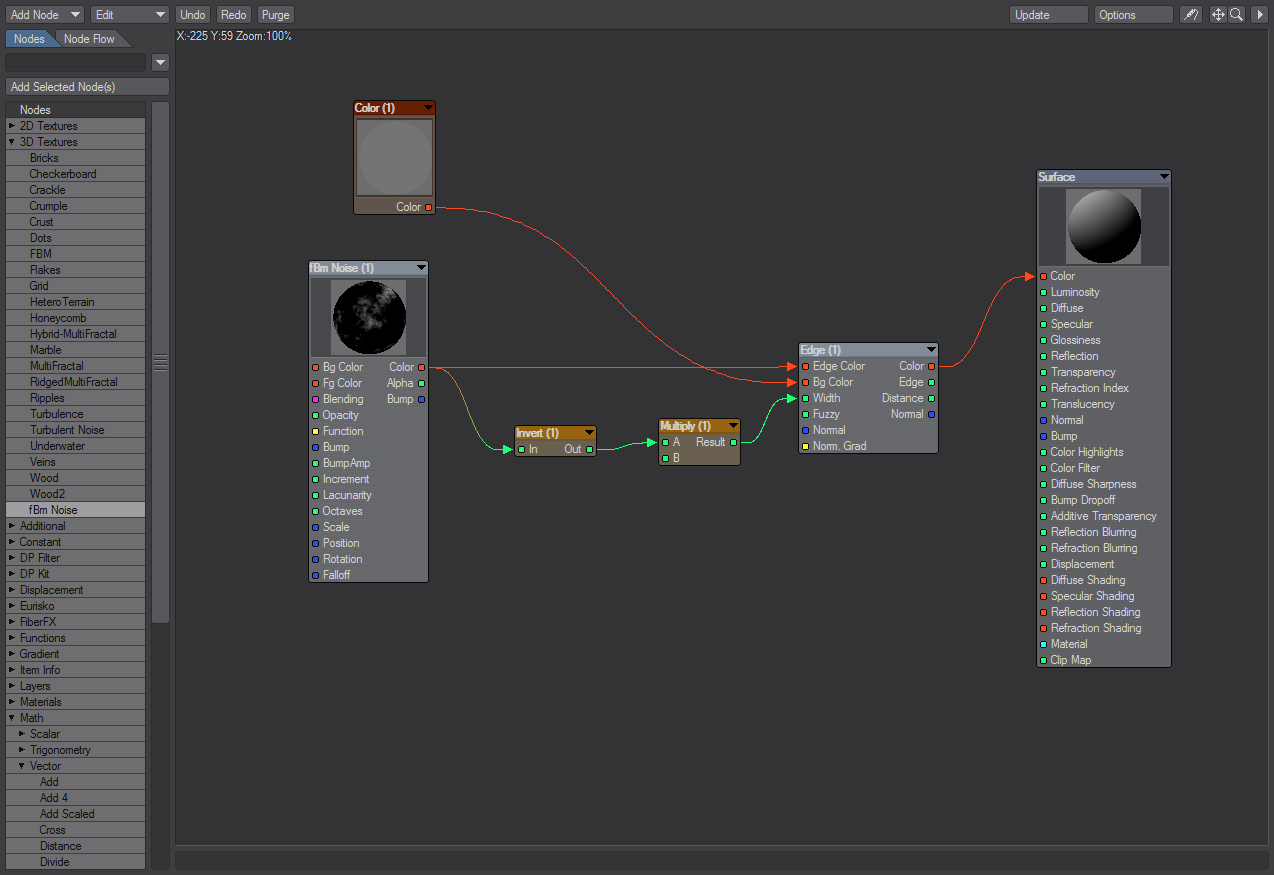
Task: Click the pan view move icon
Action: (1218, 15)
